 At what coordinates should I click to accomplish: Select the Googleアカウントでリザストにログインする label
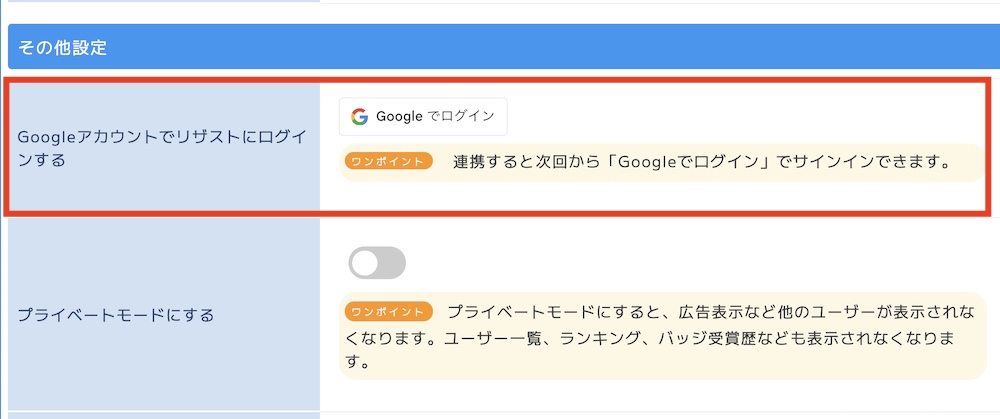coord(162,147)
